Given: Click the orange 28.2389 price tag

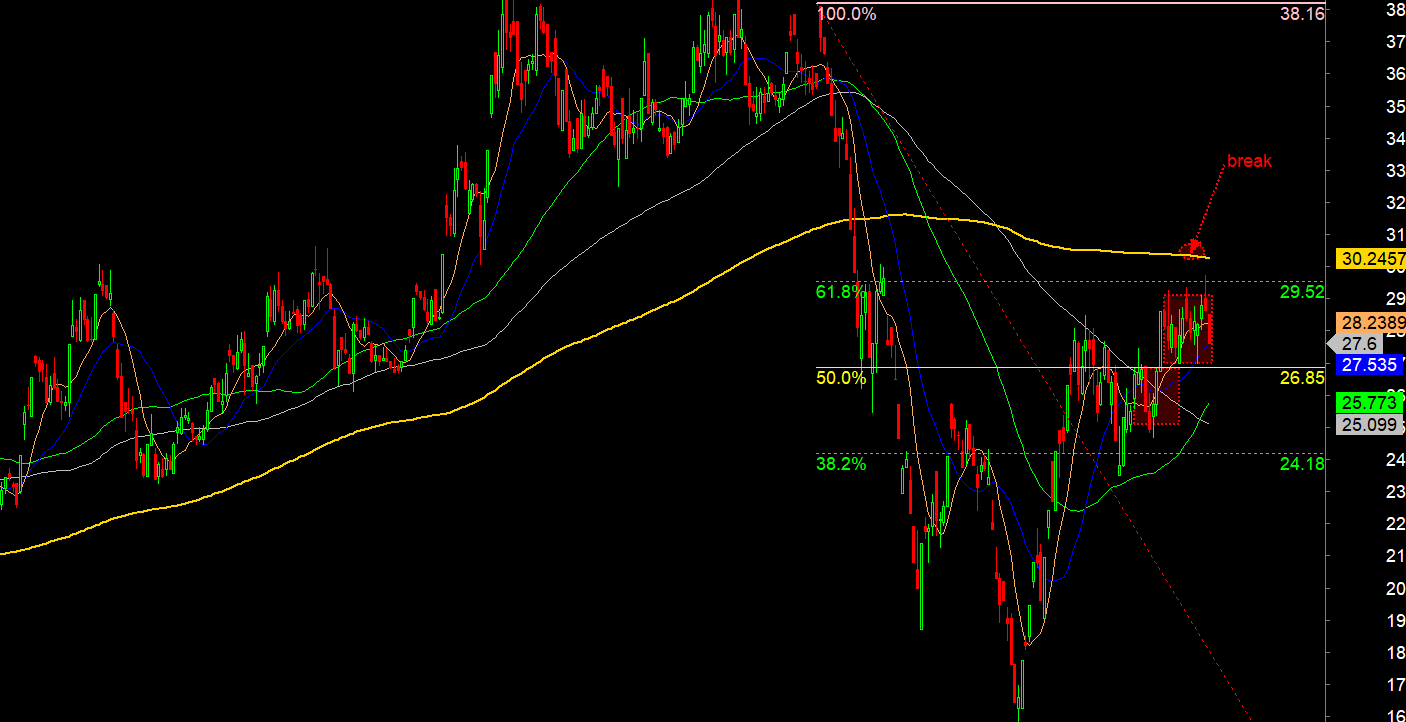Looking at the screenshot, I should click(x=1371, y=323).
